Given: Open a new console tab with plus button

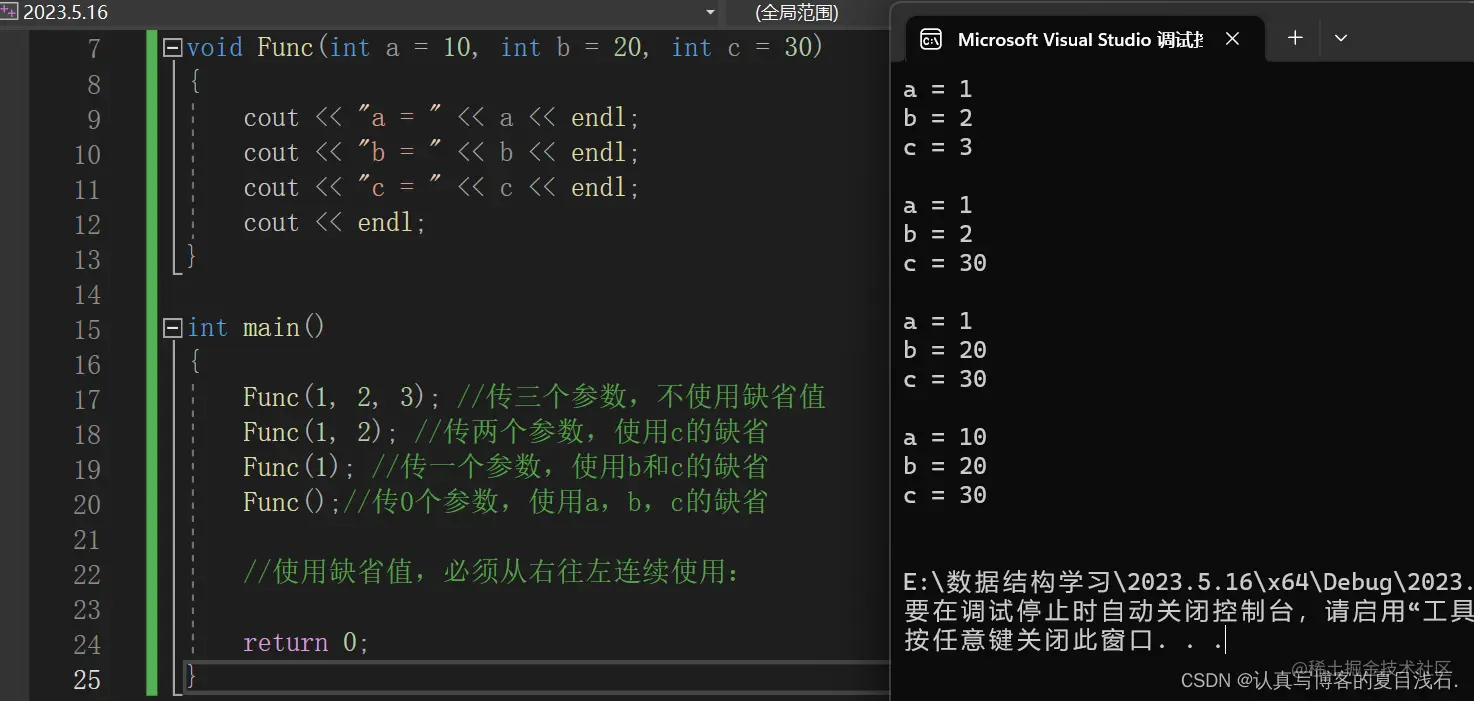Looking at the screenshot, I should (1295, 38).
